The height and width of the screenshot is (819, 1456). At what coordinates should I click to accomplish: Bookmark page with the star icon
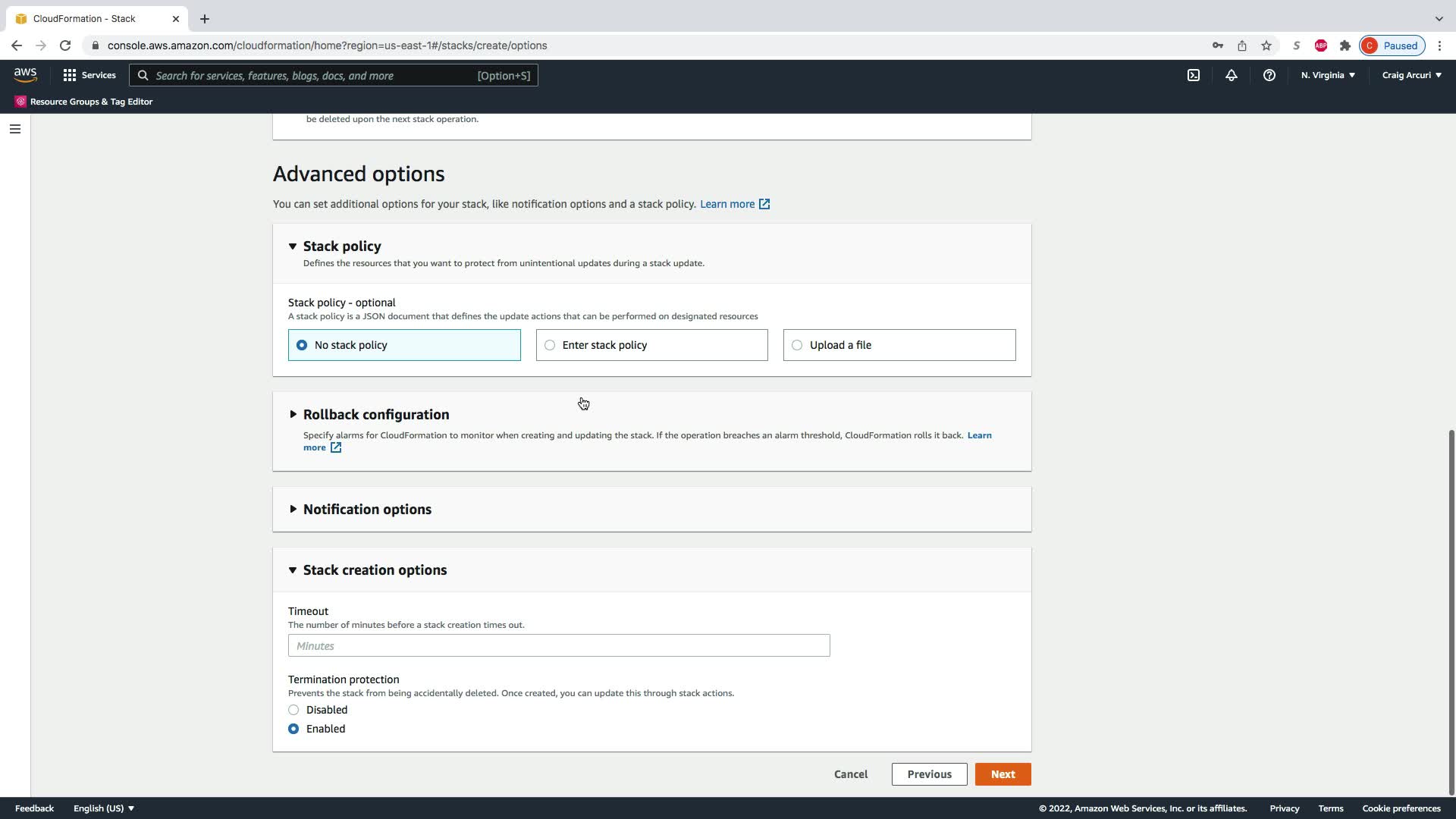coord(1266,45)
